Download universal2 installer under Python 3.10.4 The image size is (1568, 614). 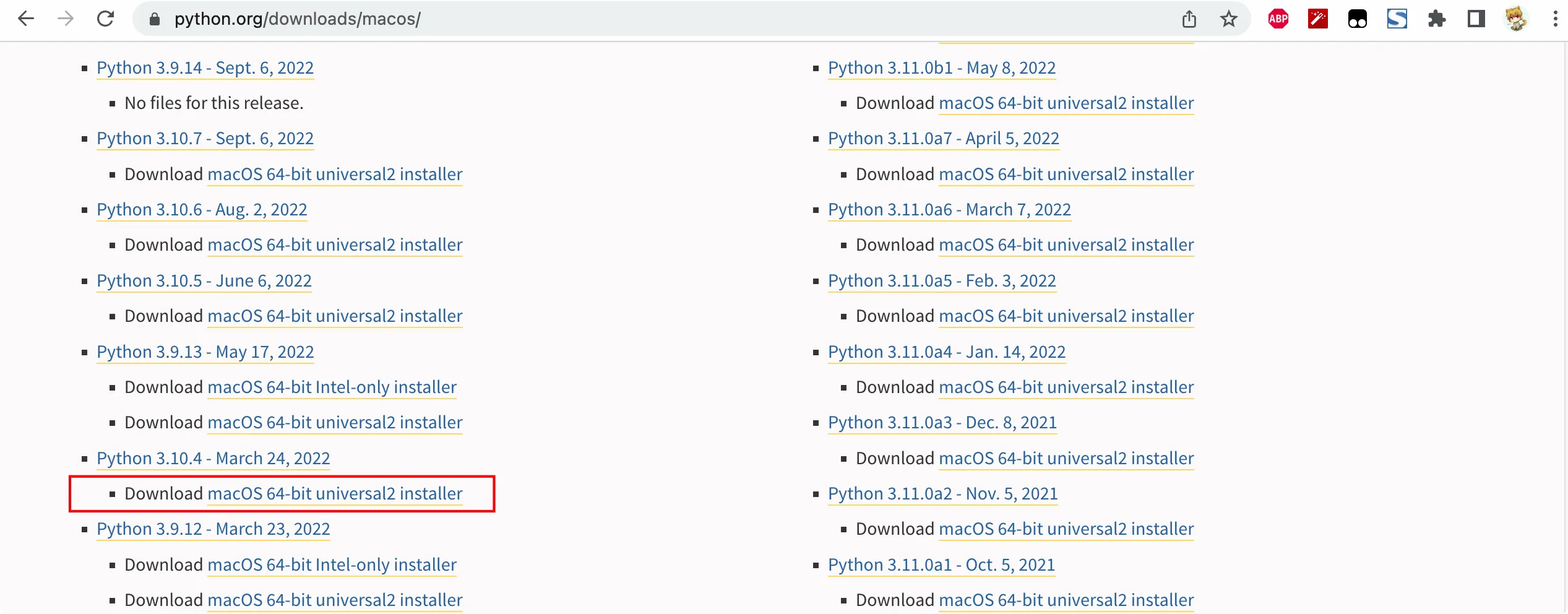point(335,494)
